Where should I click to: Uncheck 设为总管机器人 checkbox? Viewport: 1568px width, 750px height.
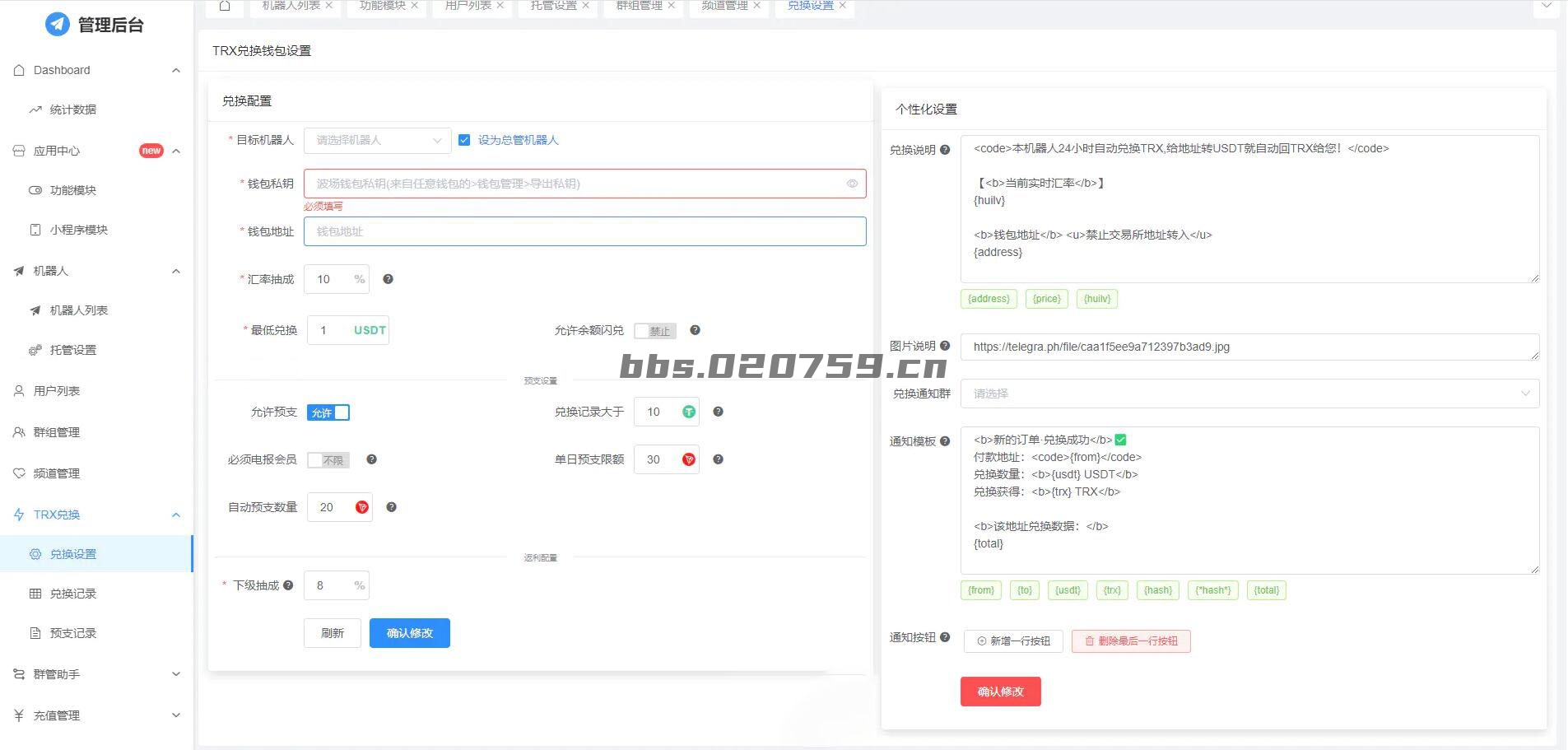[x=464, y=140]
